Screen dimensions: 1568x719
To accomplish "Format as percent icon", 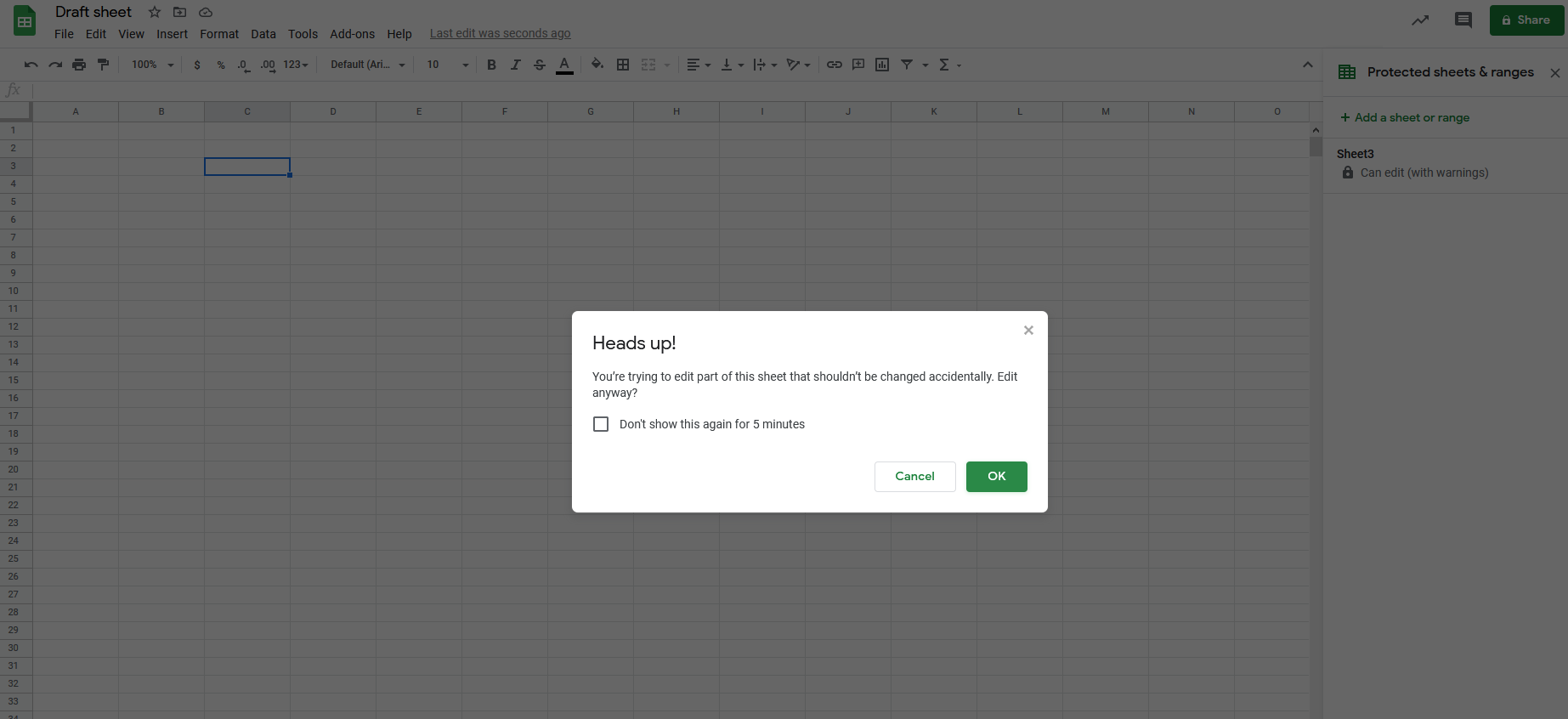I will [221, 65].
